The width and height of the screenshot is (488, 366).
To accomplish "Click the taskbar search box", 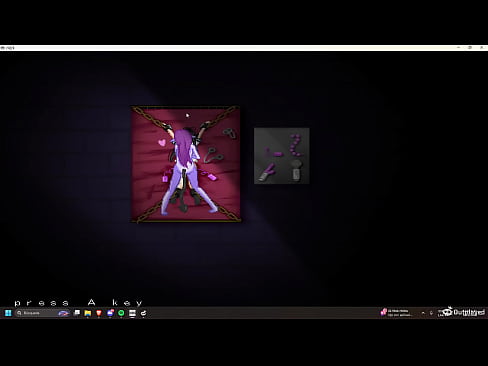I will click(42, 313).
